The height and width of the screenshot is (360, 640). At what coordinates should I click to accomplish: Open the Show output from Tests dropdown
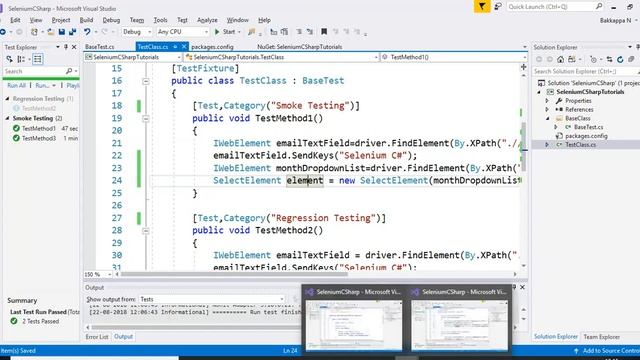tap(212, 299)
